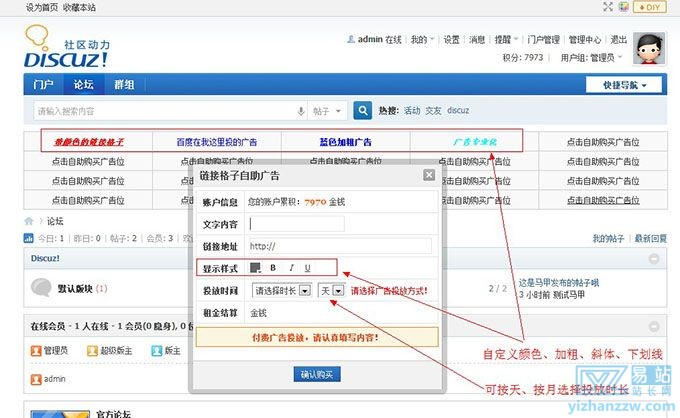Click 管理中心 link
Screen dimensions: 680x418
pyautogui.click(x=585, y=39)
